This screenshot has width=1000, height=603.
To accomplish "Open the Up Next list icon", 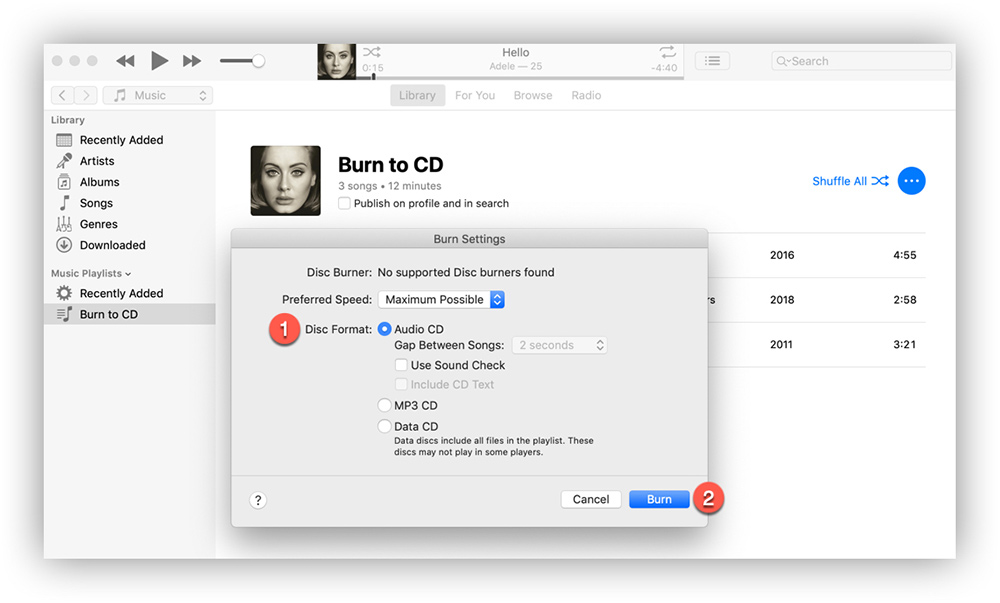I will tap(711, 61).
